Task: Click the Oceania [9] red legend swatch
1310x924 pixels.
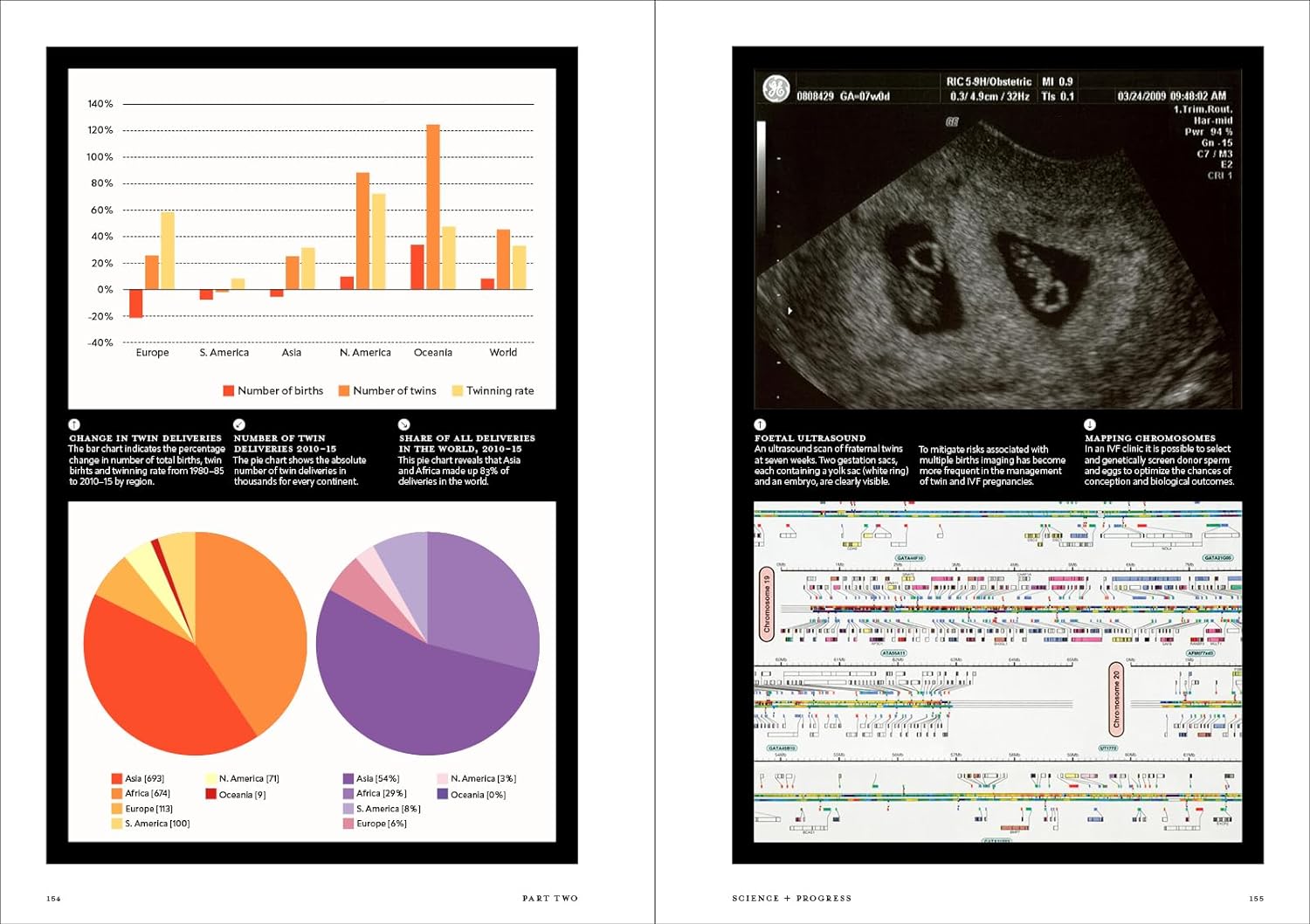Action: [x=211, y=794]
